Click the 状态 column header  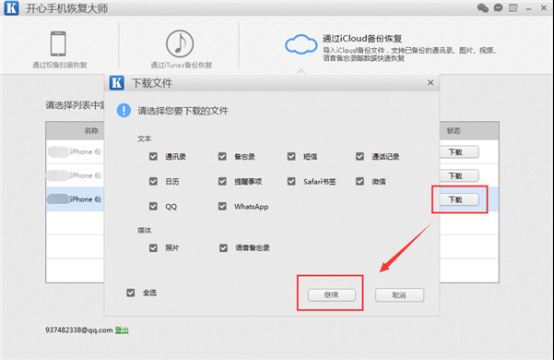tap(453, 131)
